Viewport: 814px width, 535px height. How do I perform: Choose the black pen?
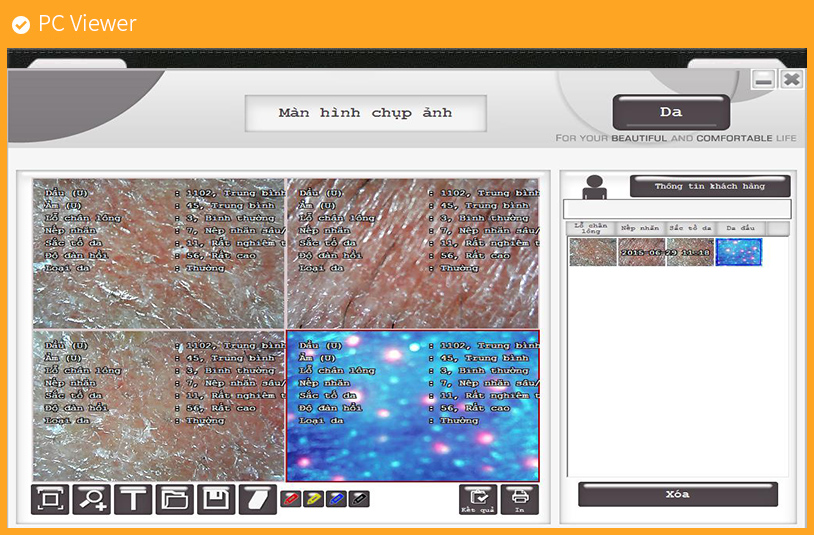pyautogui.click(x=359, y=499)
